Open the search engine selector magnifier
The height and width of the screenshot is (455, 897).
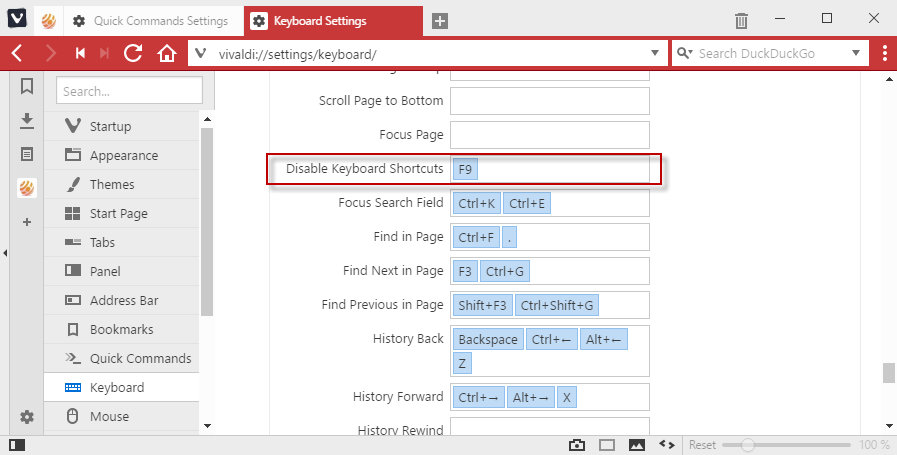coord(683,53)
